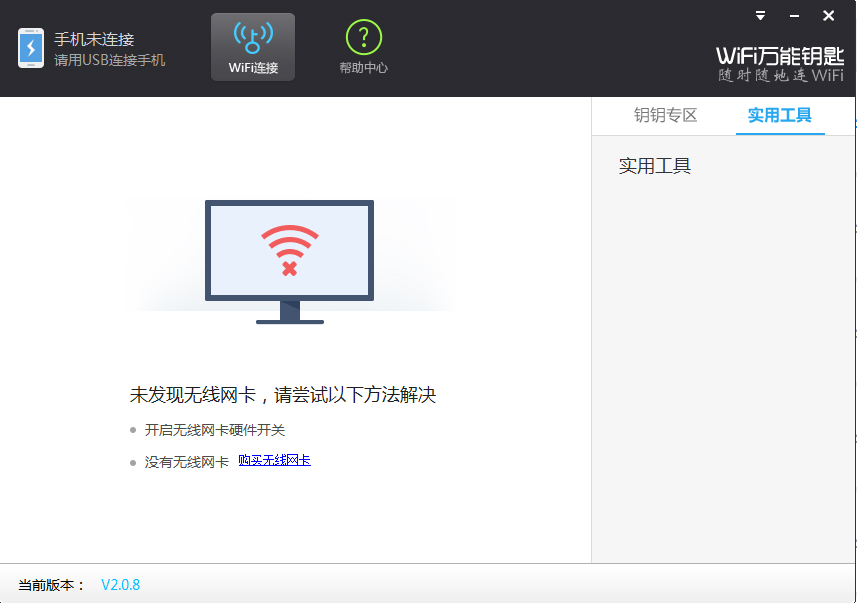Click the WiFi万能钥匙 logo
The width and height of the screenshot is (857, 603).
point(779,58)
